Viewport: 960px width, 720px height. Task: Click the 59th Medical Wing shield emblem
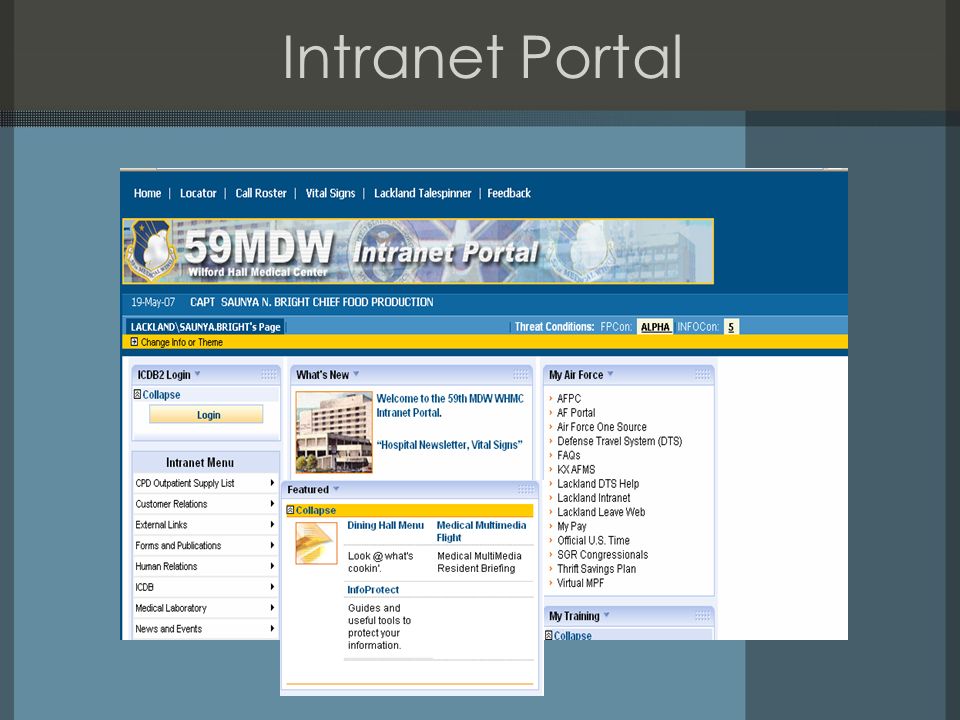150,250
